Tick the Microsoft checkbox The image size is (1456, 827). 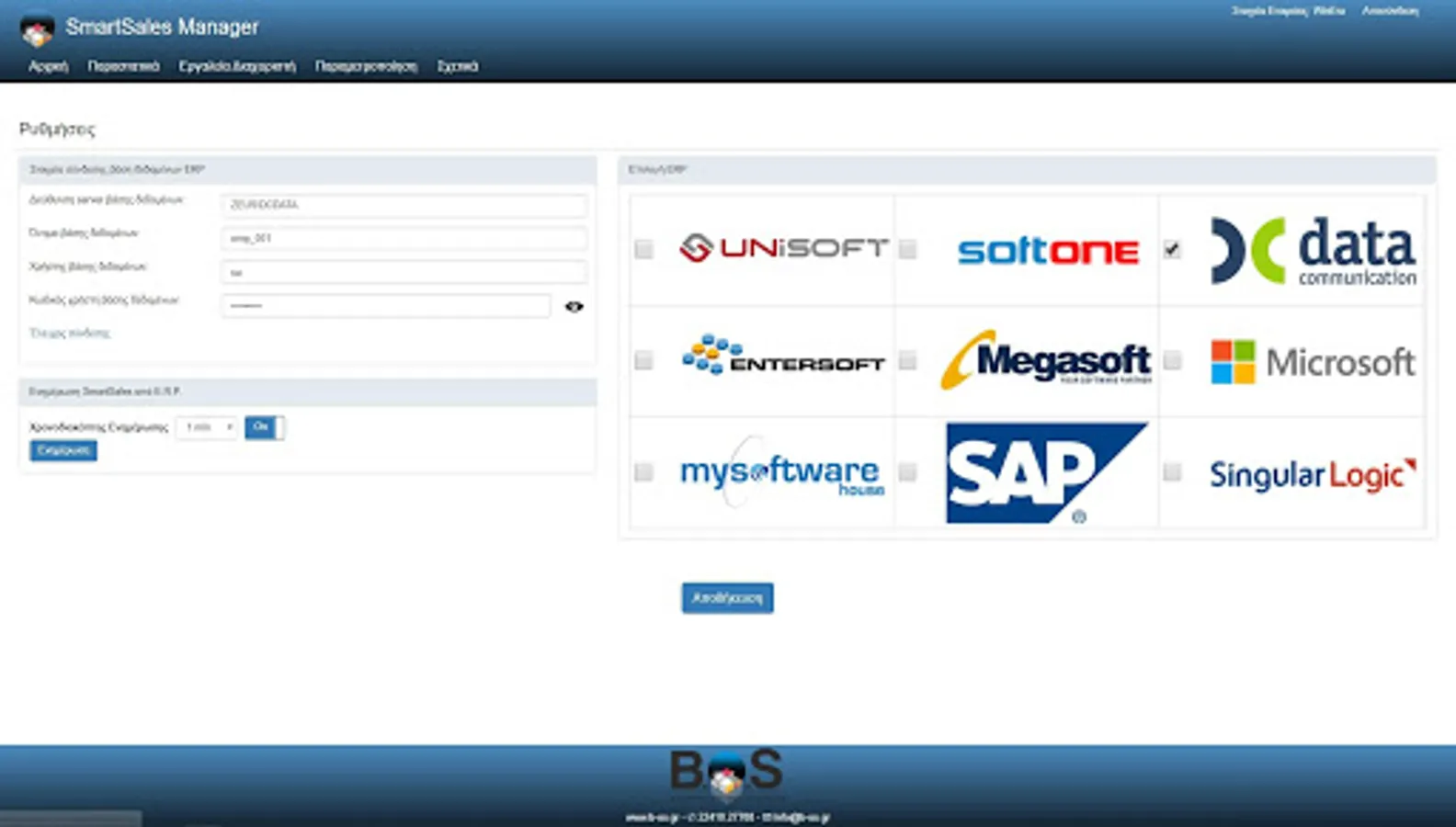click(1172, 360)
